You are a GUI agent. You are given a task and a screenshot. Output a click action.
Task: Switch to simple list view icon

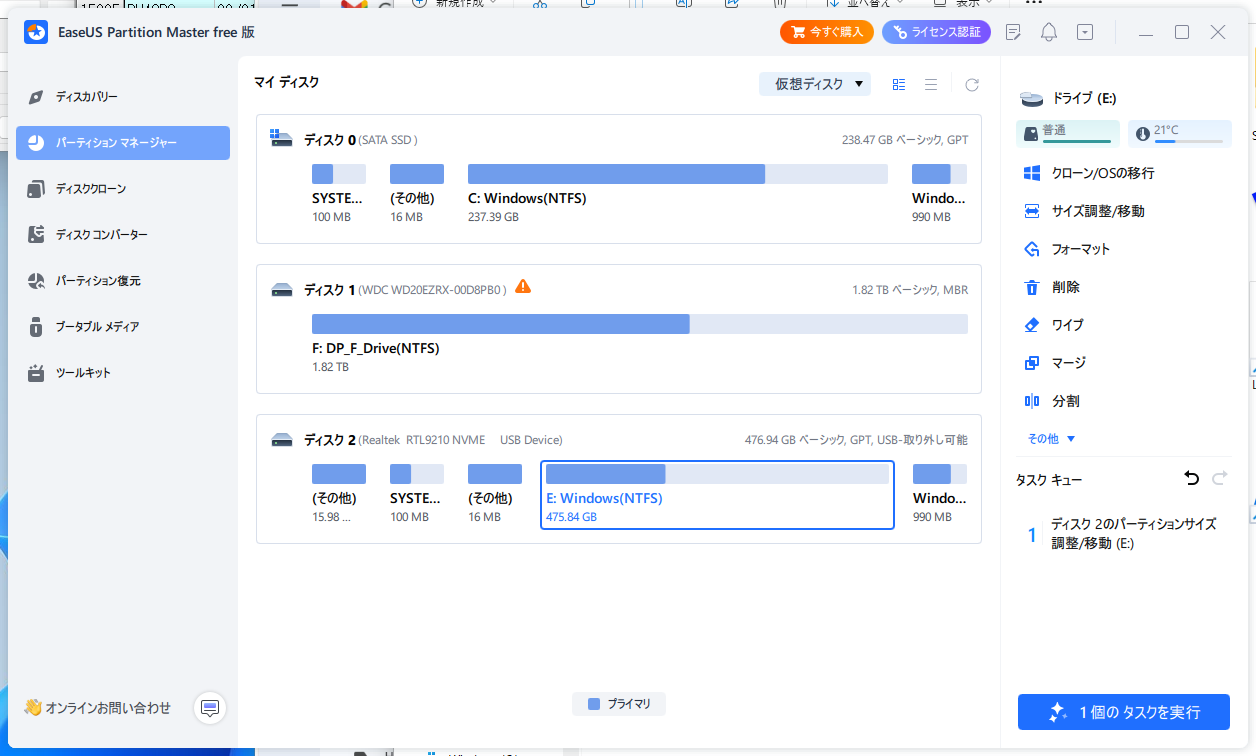pyautogui.click(x=931, y=85)
